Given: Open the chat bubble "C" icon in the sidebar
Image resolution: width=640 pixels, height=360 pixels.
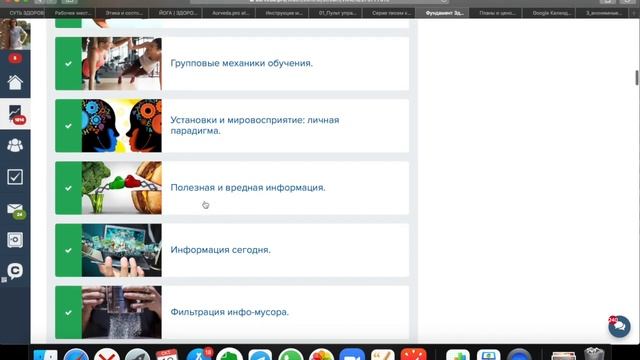Looking at the screenshot, I should point(15,271).
